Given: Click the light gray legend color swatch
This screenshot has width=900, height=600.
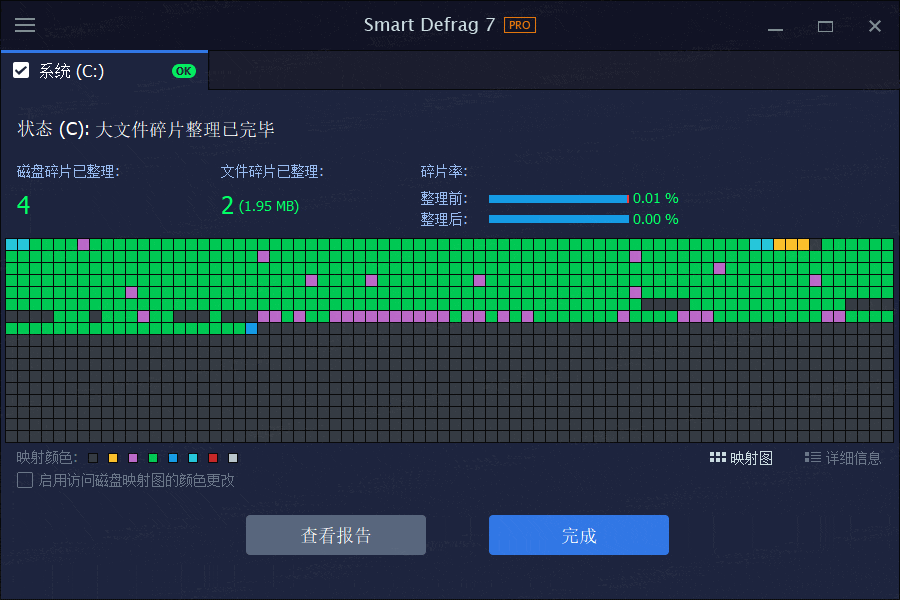Looking at the screenshot, I should [233, 458].
